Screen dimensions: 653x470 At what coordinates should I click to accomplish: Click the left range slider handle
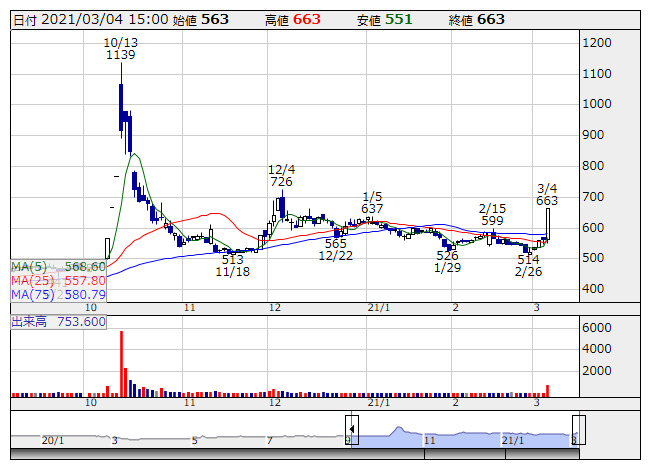point(351,429)
